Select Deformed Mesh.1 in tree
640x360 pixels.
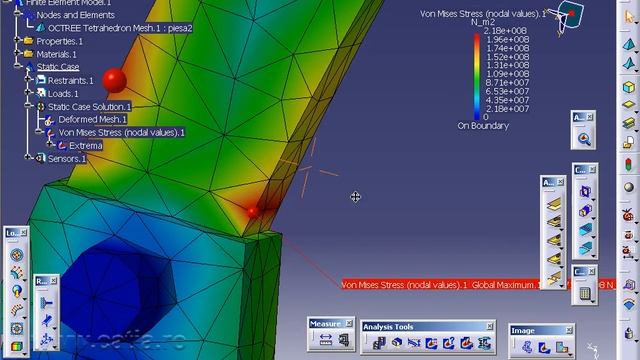tap(92, 120)
